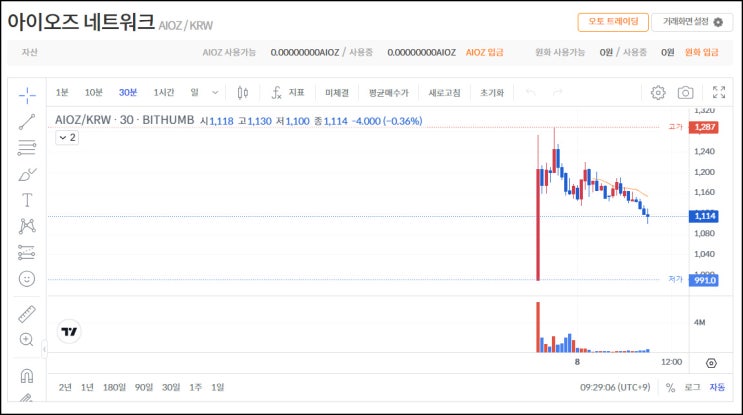This screenshot has width=743, height=415.
Task: Click 새로고침 to refresh chart
Action: pos(444,93)
